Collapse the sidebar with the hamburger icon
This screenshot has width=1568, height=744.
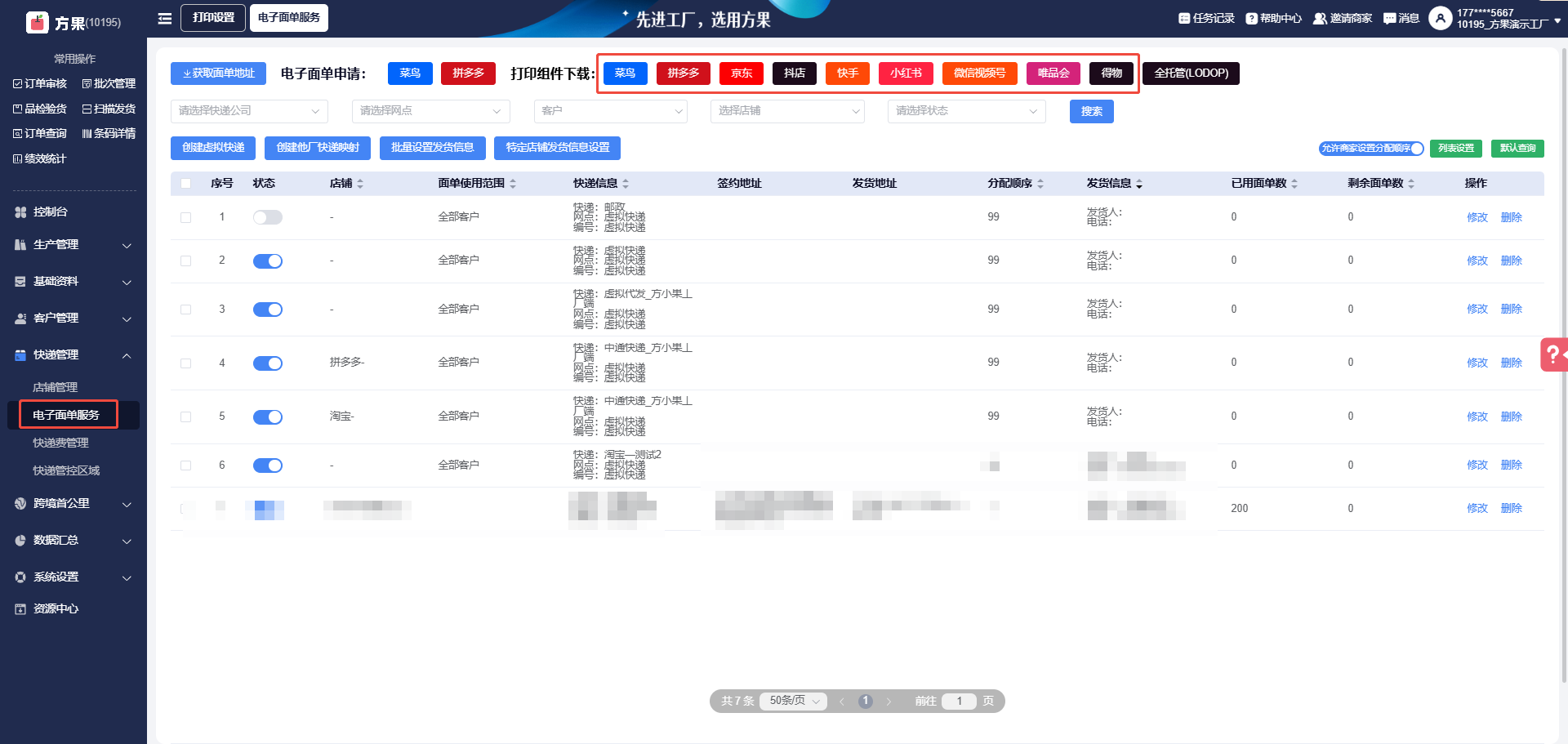tap(165, 18)
